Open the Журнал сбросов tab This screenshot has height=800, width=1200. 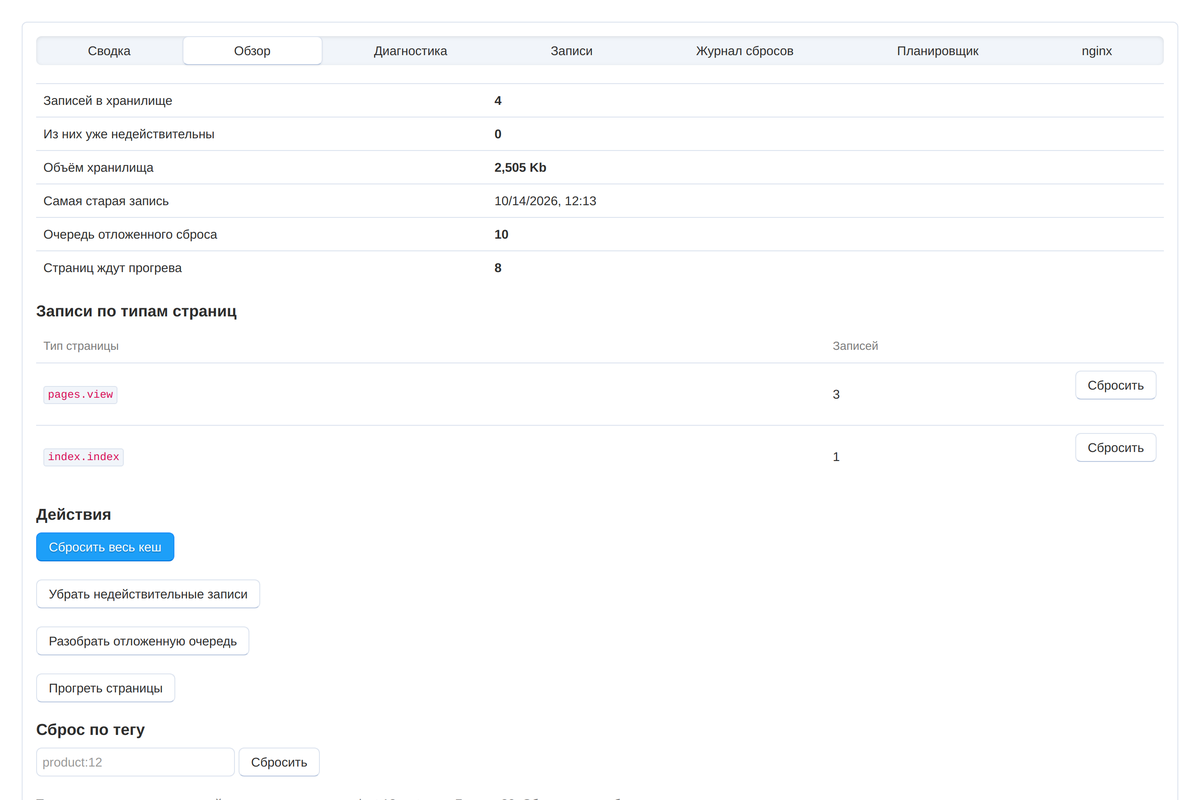coord(745,51)
